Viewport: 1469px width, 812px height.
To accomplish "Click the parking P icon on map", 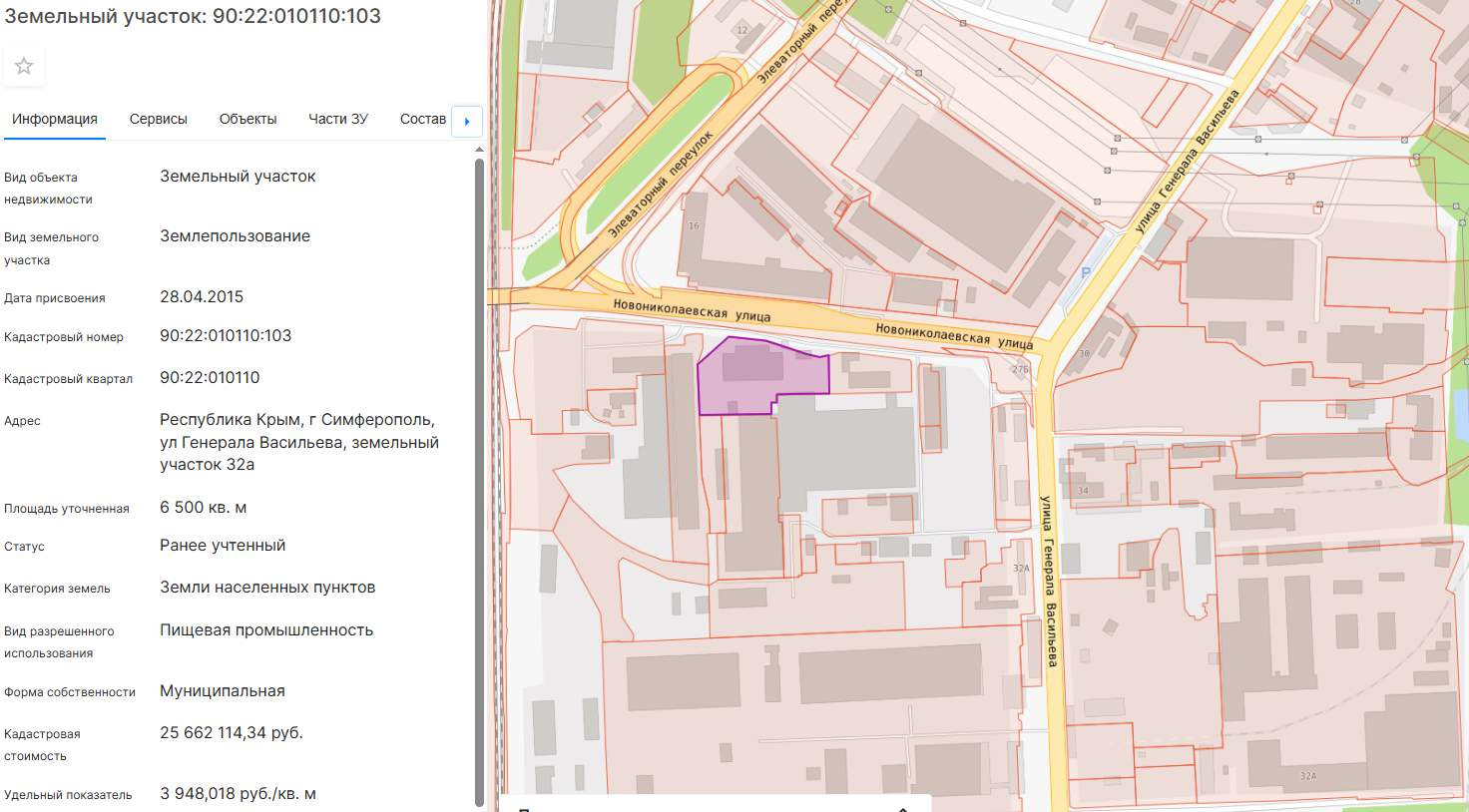I will pos(1086,272).
